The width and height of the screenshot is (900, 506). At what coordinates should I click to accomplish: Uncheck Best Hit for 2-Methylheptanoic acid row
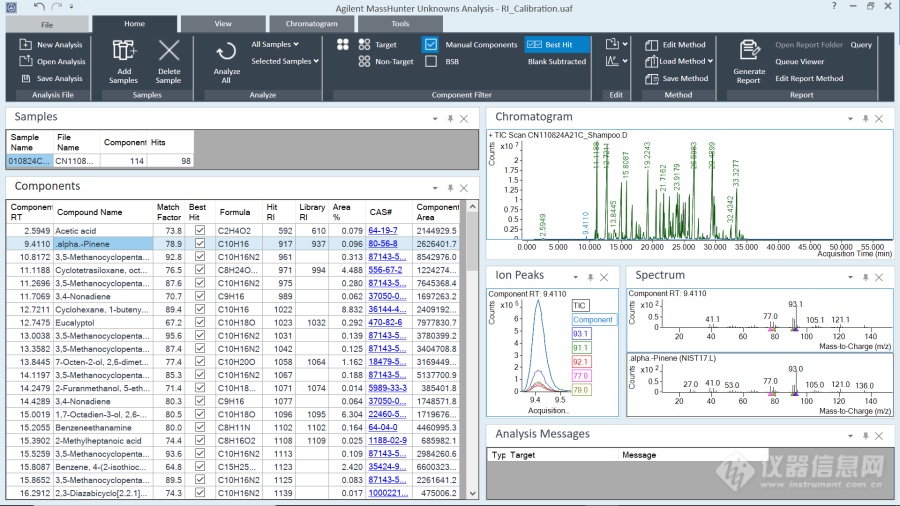[200, 441]
